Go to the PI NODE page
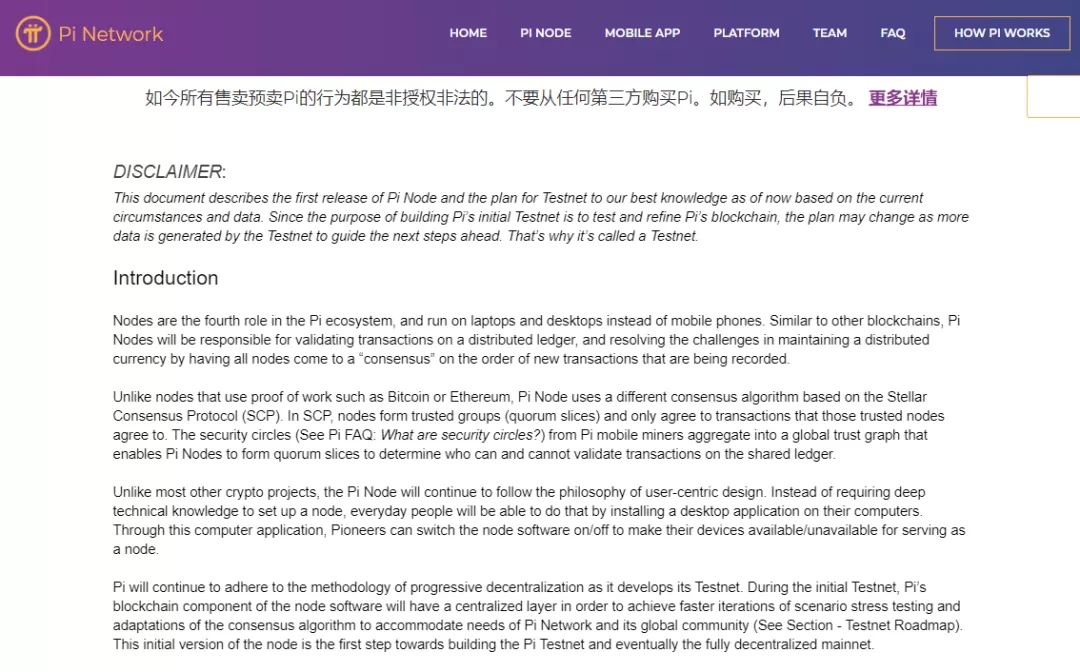Image resolution: width=1080 pixels, height=672 pixels. (x=546, y=33)
